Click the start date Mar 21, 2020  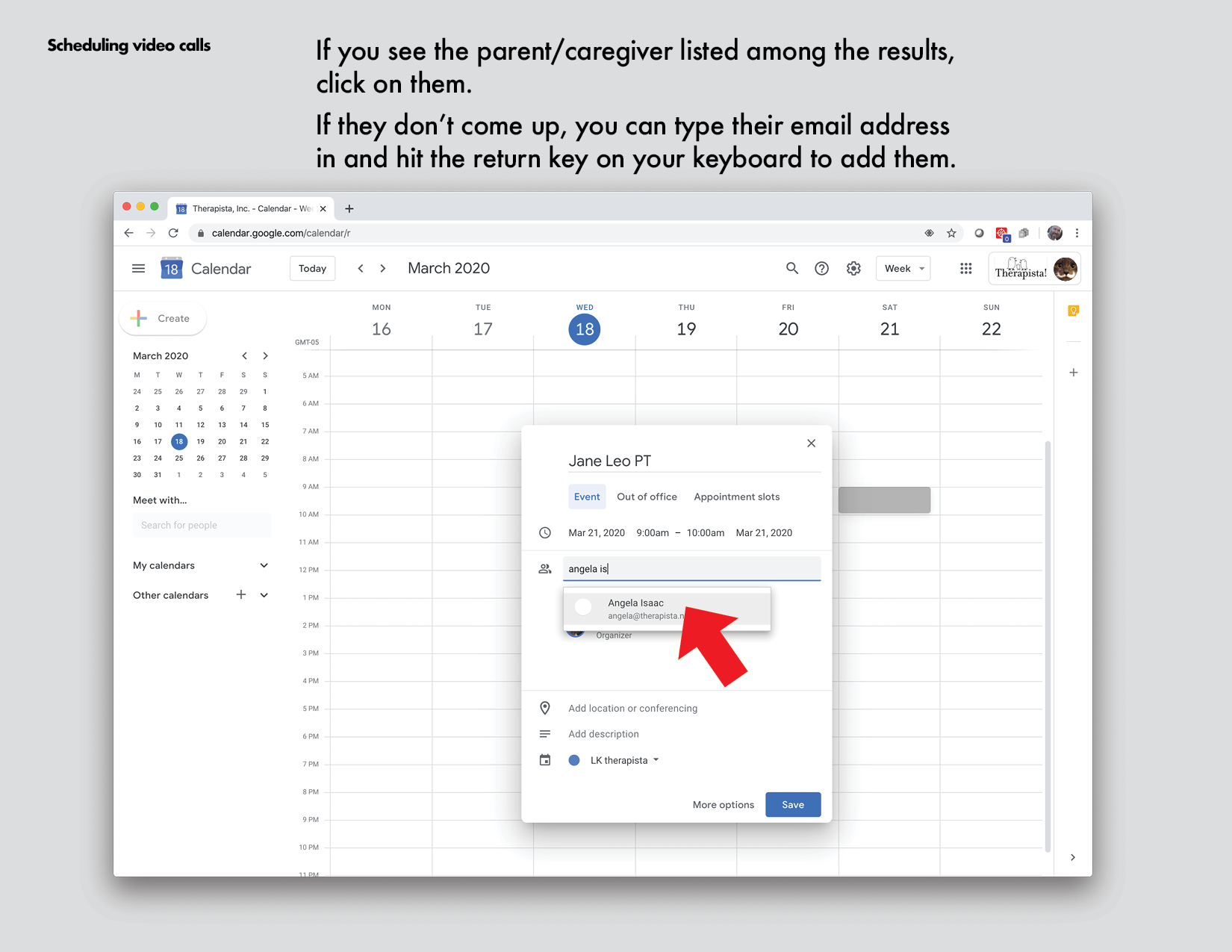(x=597, y=533)
